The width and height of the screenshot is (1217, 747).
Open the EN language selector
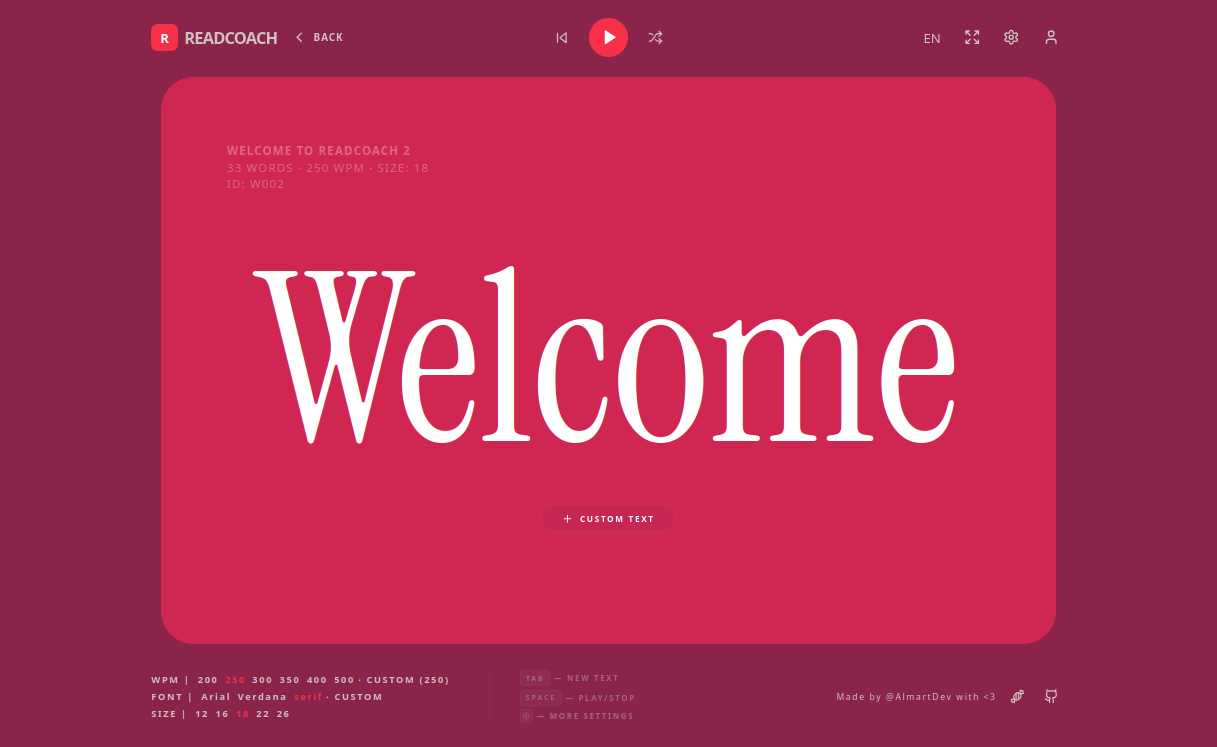[x=932, y=38]
